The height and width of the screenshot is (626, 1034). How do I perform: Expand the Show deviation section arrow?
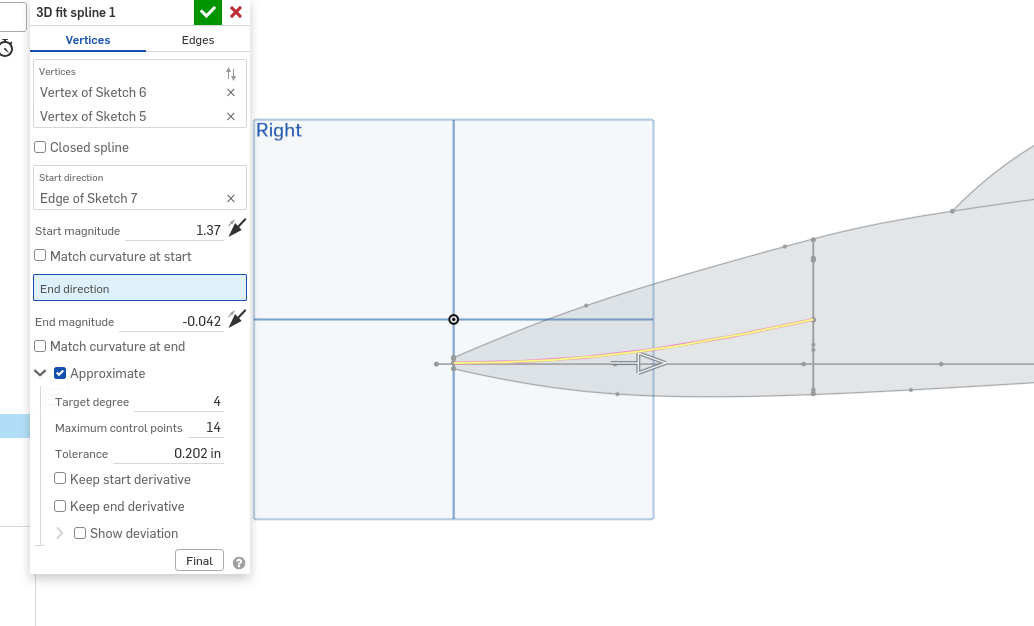pyautogui.click(x=60, y=534)
